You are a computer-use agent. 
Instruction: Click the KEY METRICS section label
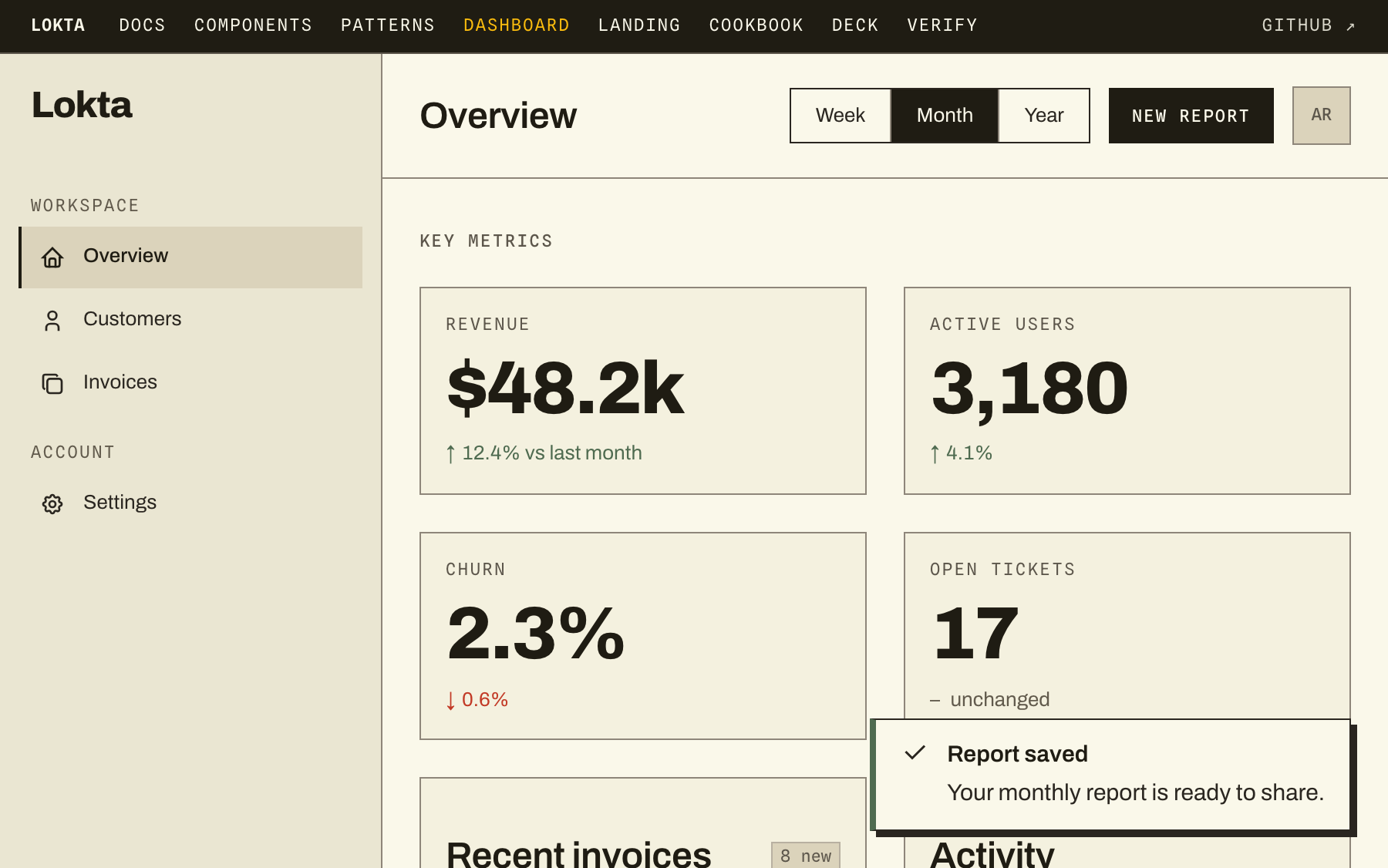click(486, 241)
